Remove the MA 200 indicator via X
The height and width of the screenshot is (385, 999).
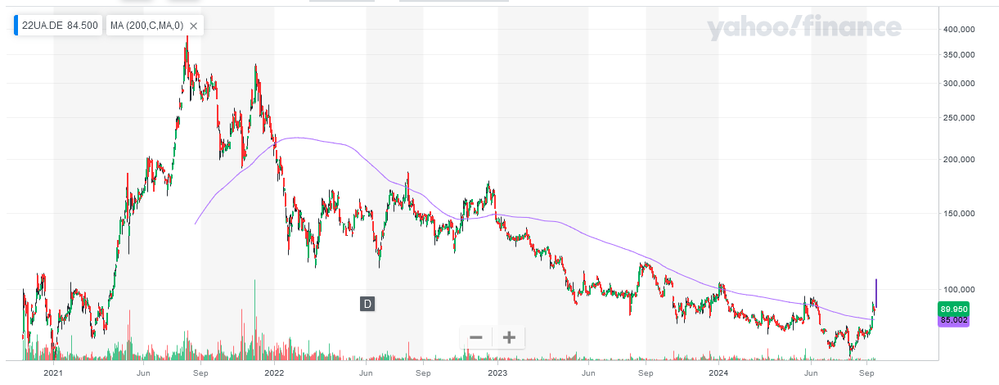(194, 26)
